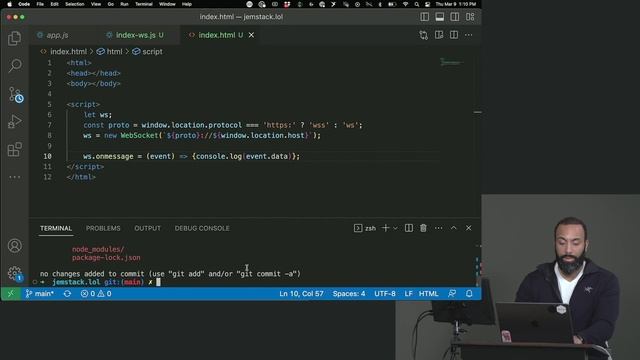This screenshot has width=640, height=360.
Task: Change end of line sequence LF
Action: [408, 293]
